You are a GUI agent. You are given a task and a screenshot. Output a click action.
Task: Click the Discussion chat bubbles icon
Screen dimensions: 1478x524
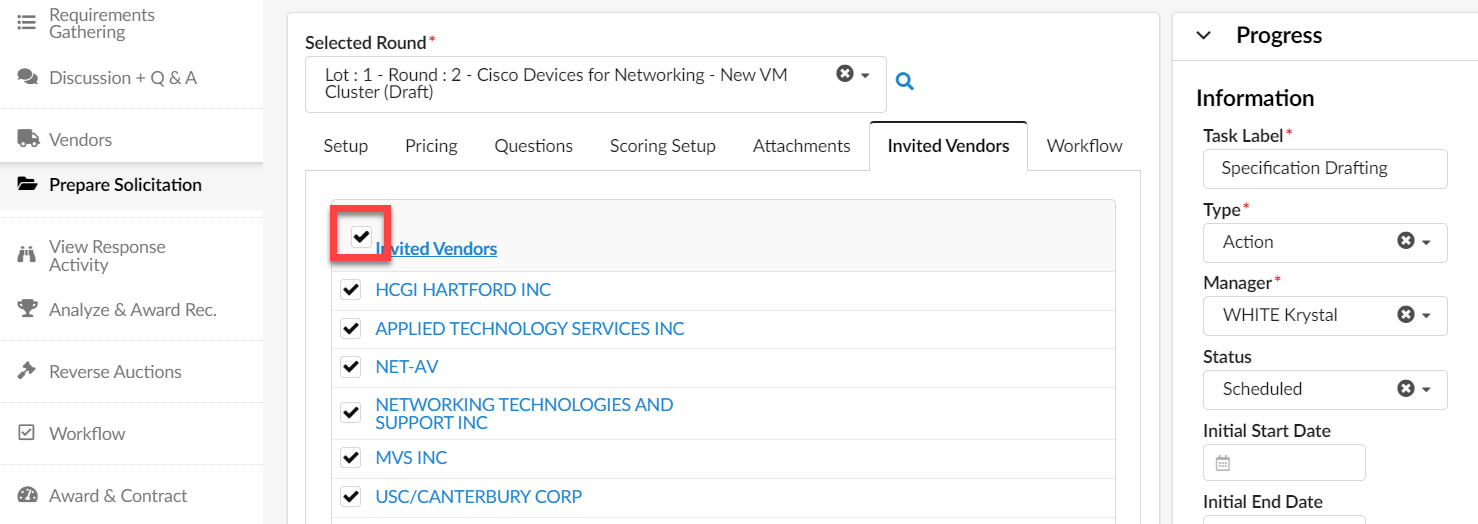click(28, 77)
